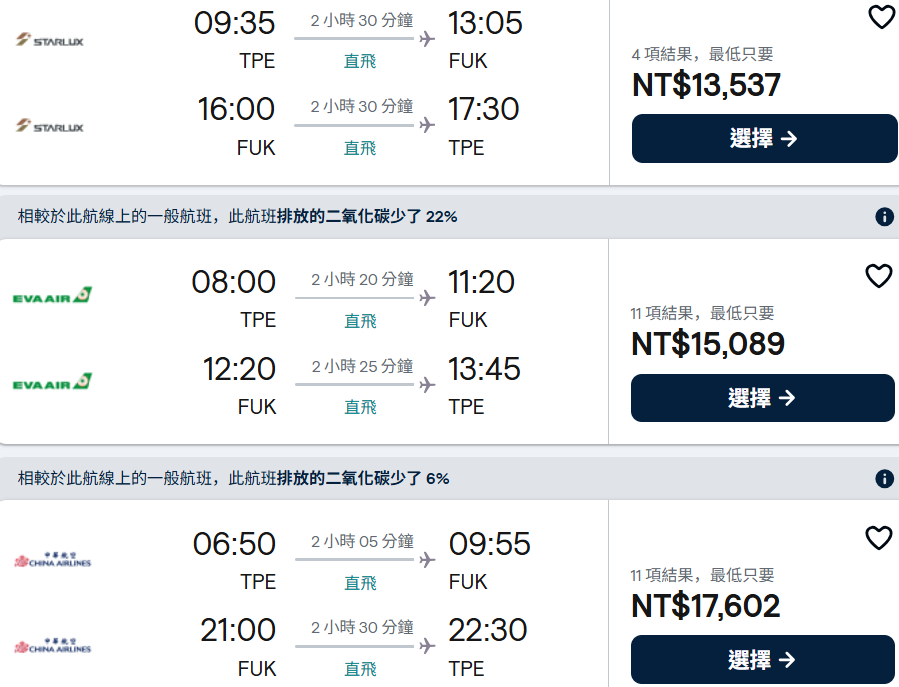Save the STARLUX NT$13,537 flight with the heart
899x687 pixels.
click(x=880, y=17)
